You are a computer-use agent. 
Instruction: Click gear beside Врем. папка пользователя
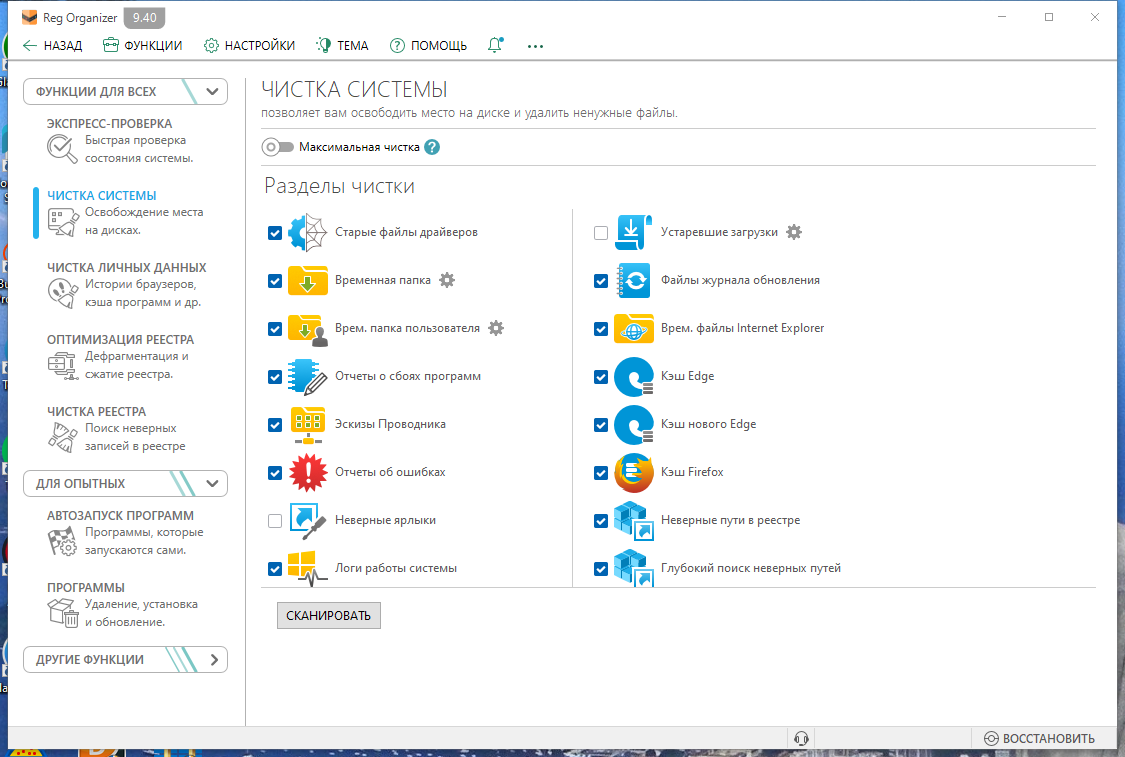[496, 328]
